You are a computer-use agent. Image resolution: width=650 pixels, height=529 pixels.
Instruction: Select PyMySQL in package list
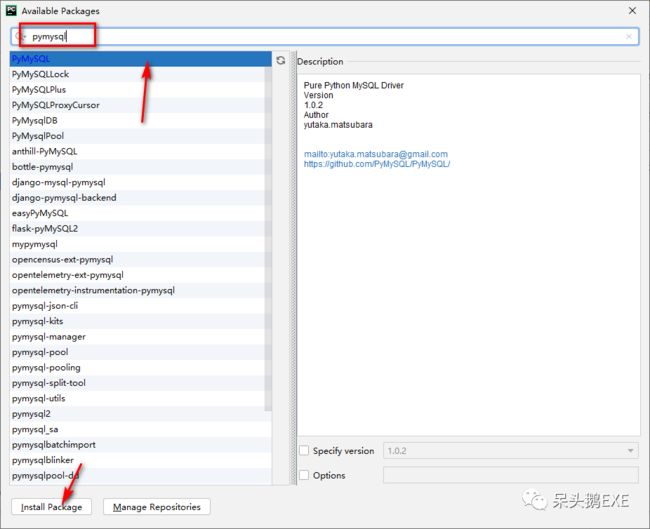141,59
